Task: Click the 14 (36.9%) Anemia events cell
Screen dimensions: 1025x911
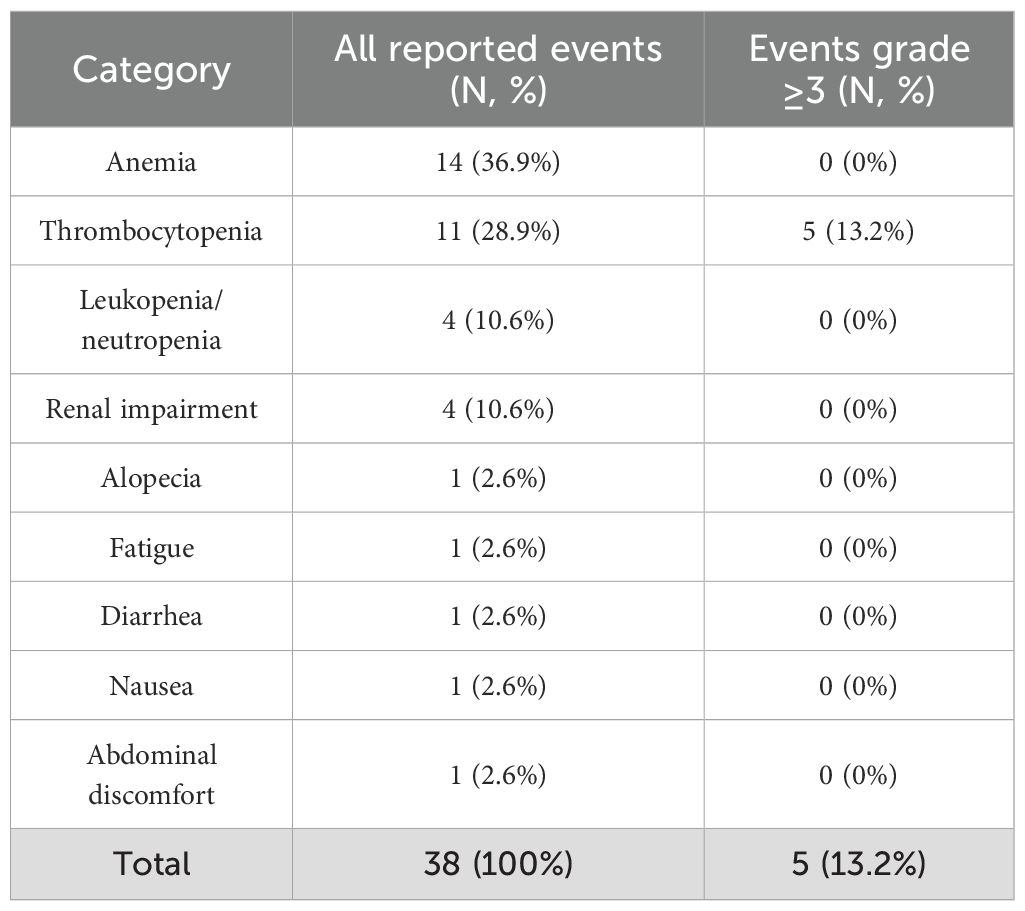Action: [498, 162]
